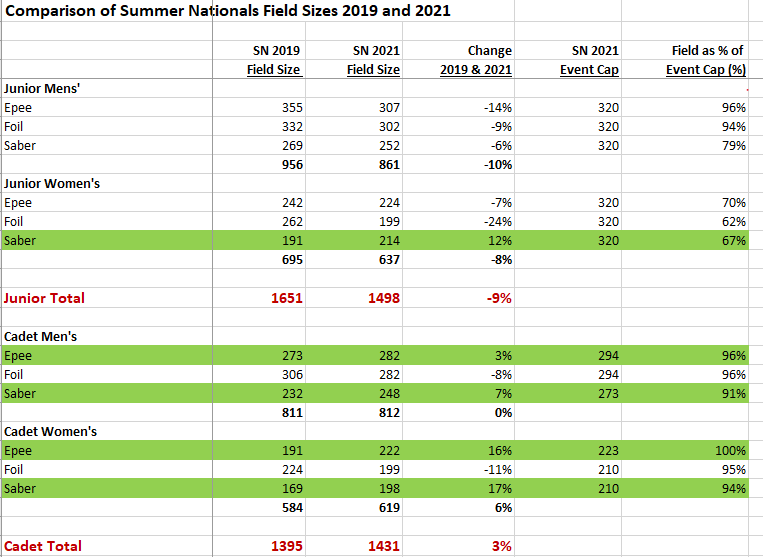Select the 'Junior Mens'' section label

(x=42, y=89)
